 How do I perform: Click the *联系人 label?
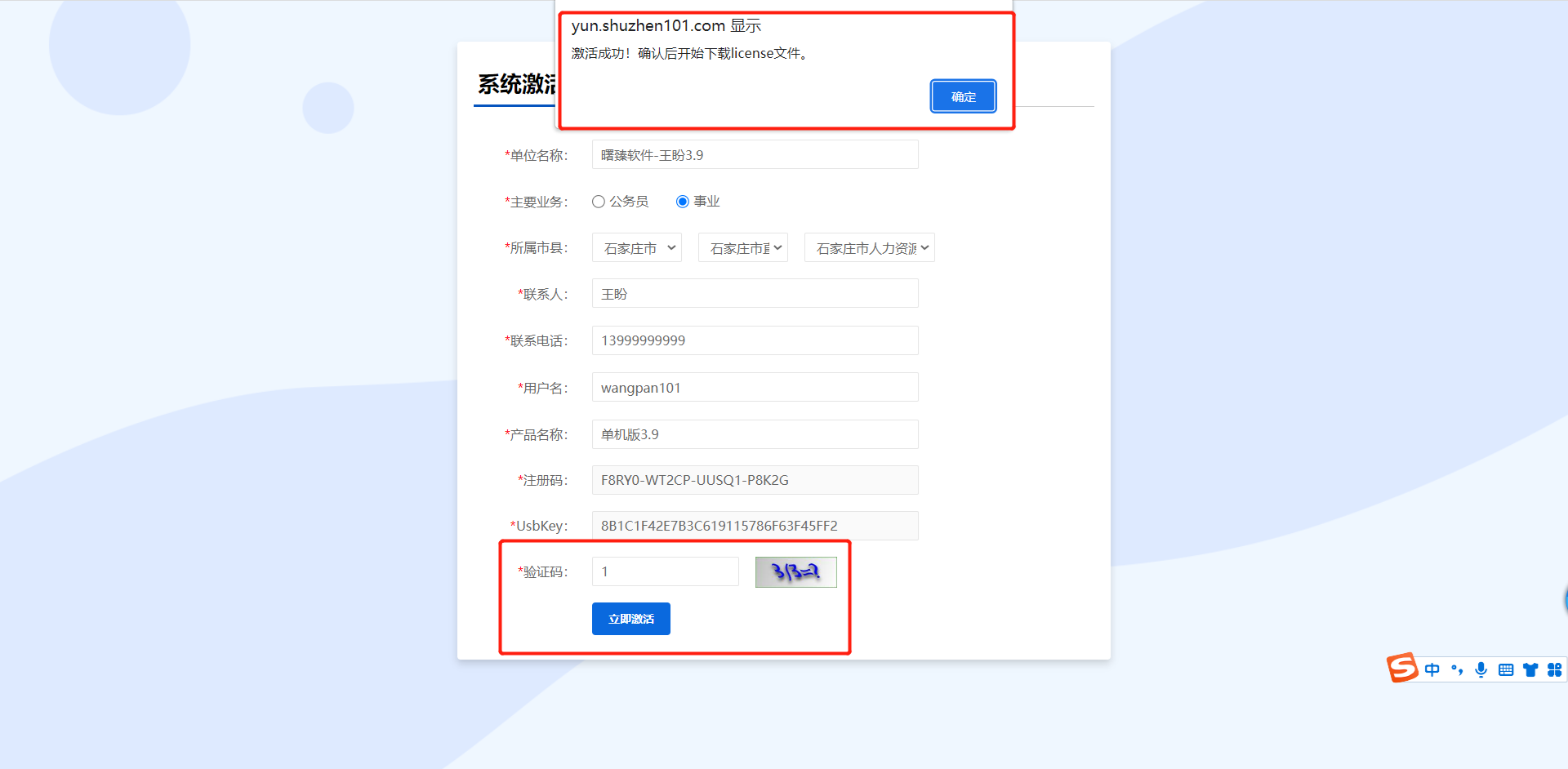542,294
